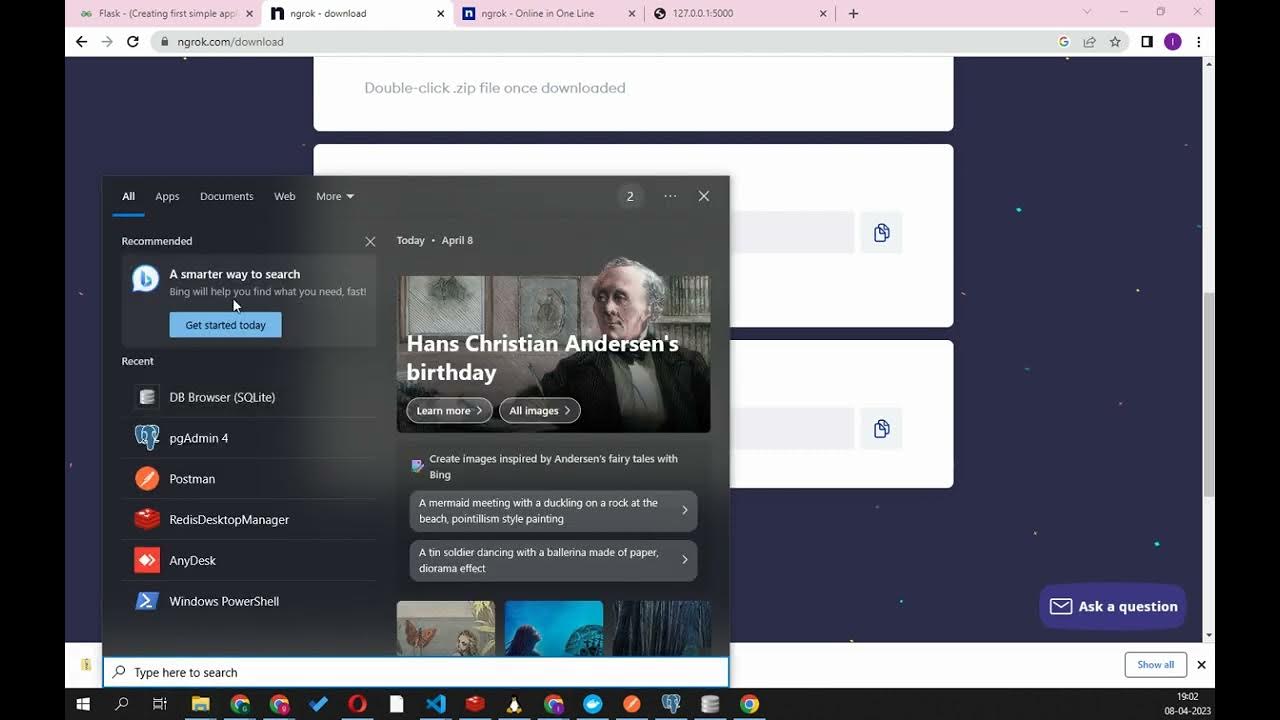Click the pgAdmin elephant icon in the taskbar
The height and width of the screenshot is (720, 1280).
(x=671, y=704)
